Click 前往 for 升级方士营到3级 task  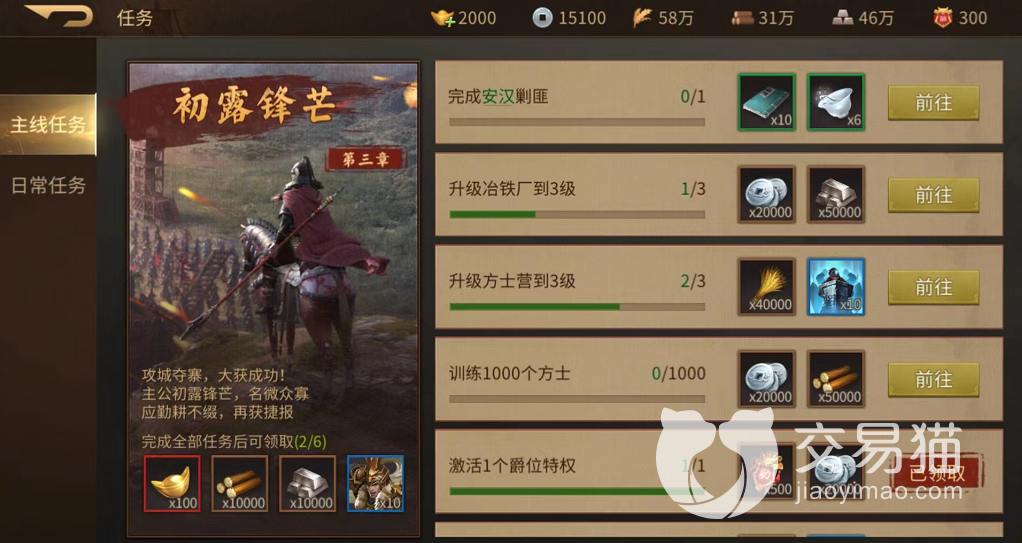(x=933, y=287)
